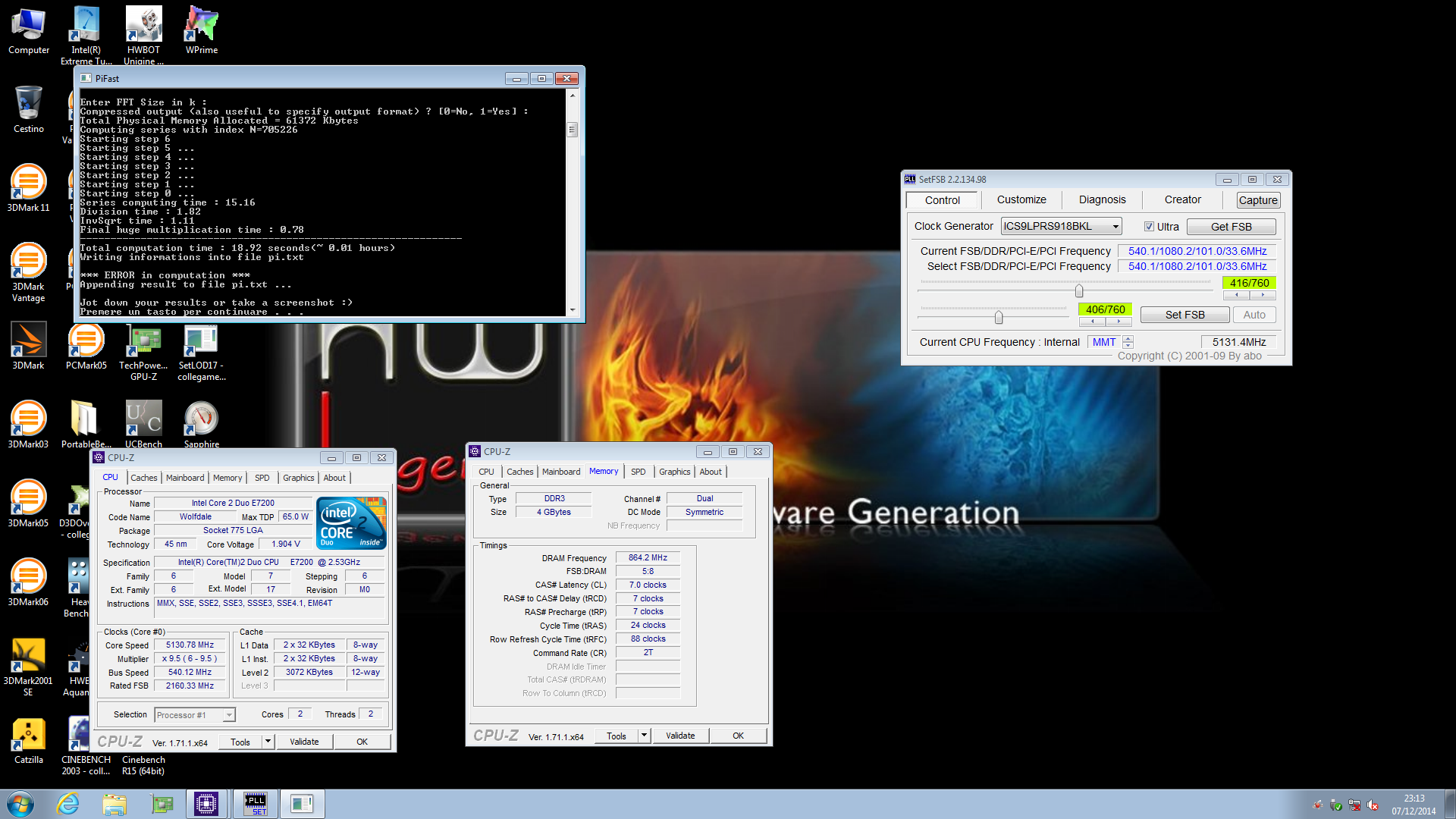Expand Tools arrow in left CPU-Z window
Image resolution: width=1456 pixels, height=819 pixels.
pos(268,742)
